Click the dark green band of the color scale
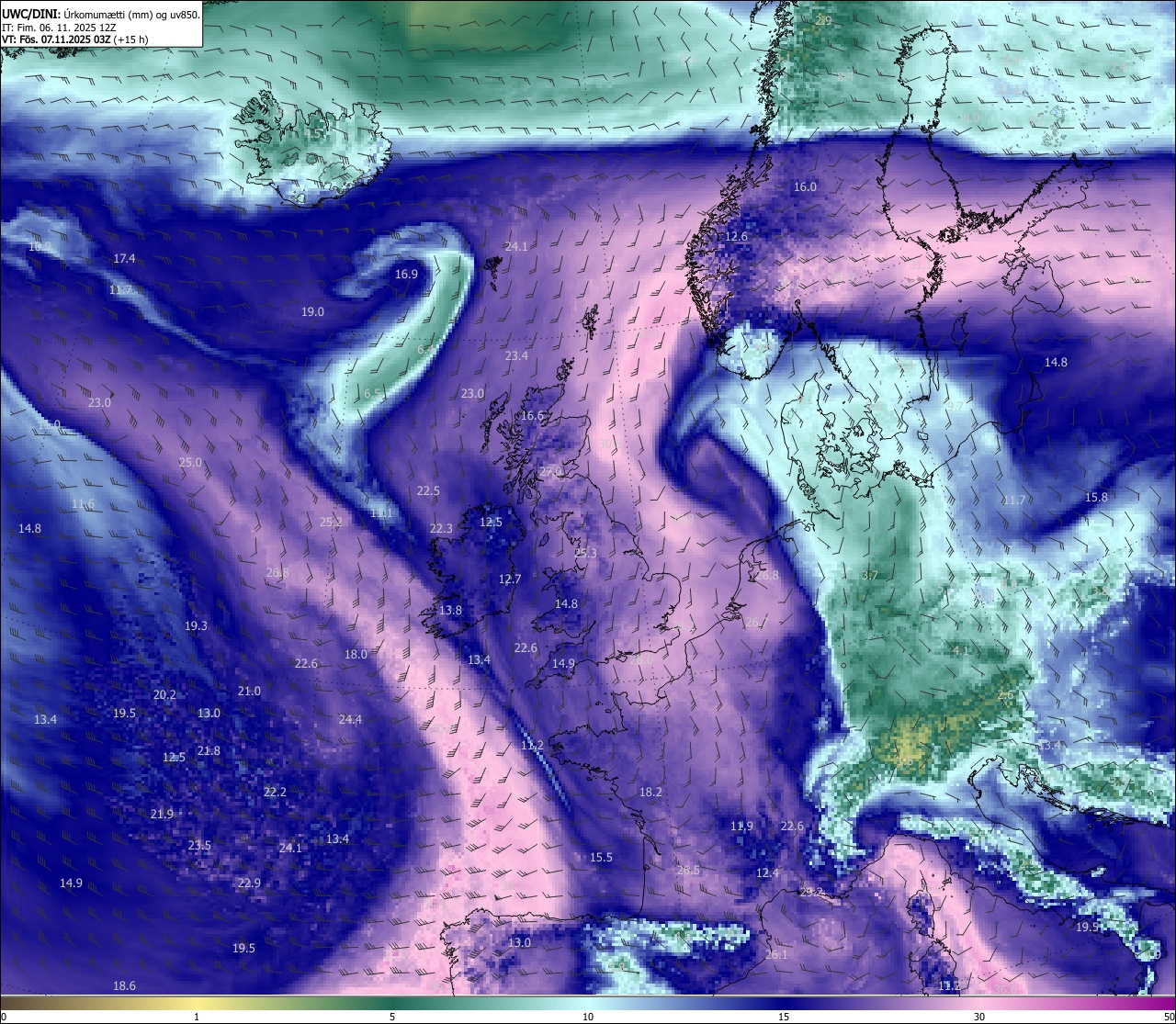 pos(392,1002)
